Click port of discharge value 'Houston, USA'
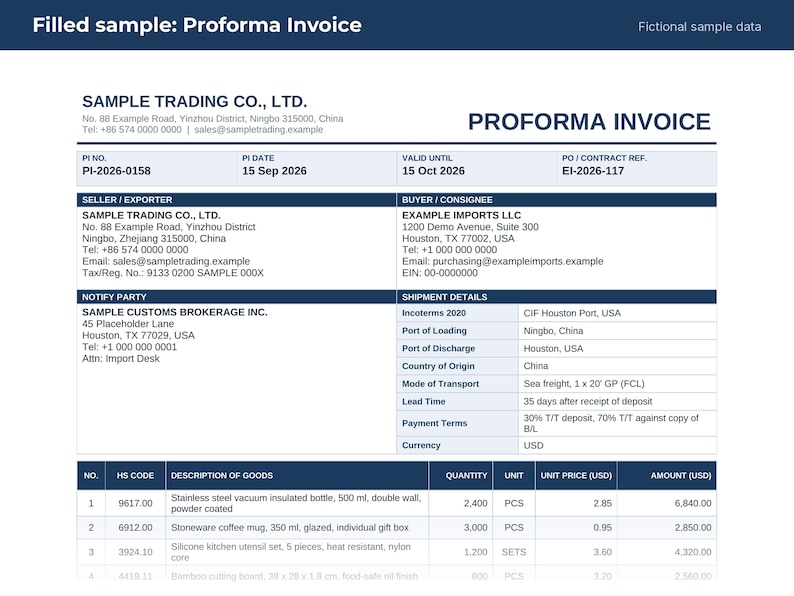The width and height of the screenshot is (794, 596). click(553, 348)
